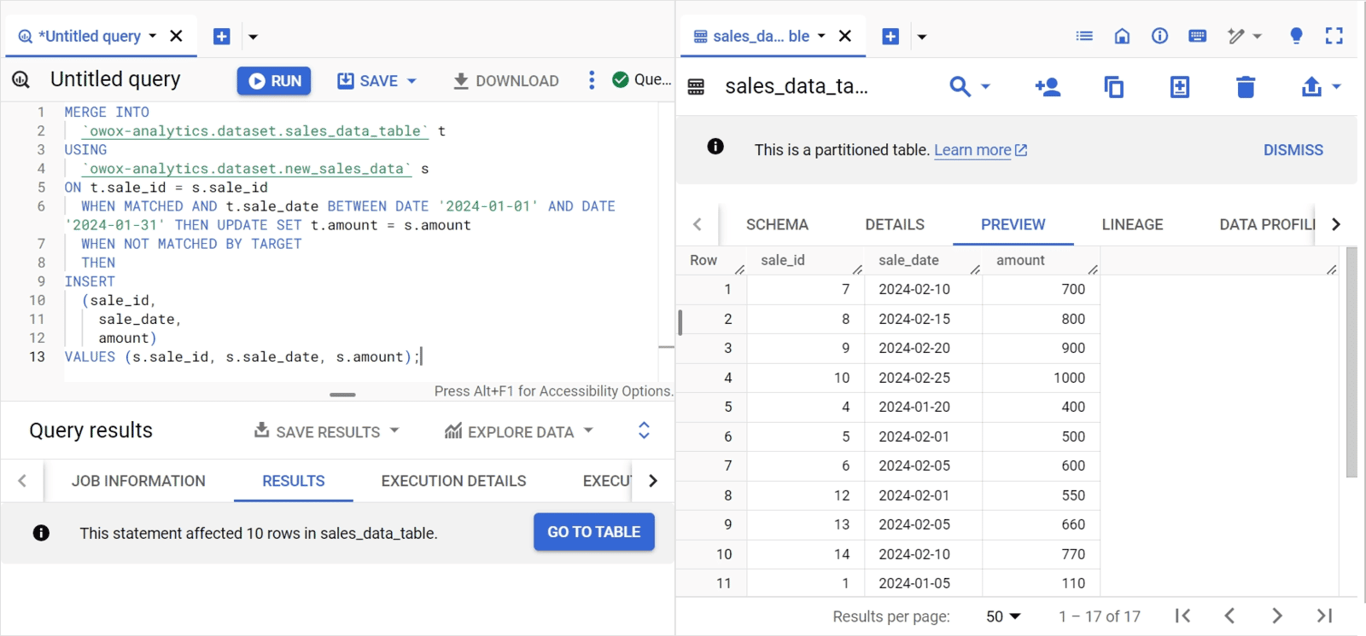Expand the Results per page dropdown
Image resolution: width=1366 pixels, height=636 pixels.
[x=1003, y=616]
